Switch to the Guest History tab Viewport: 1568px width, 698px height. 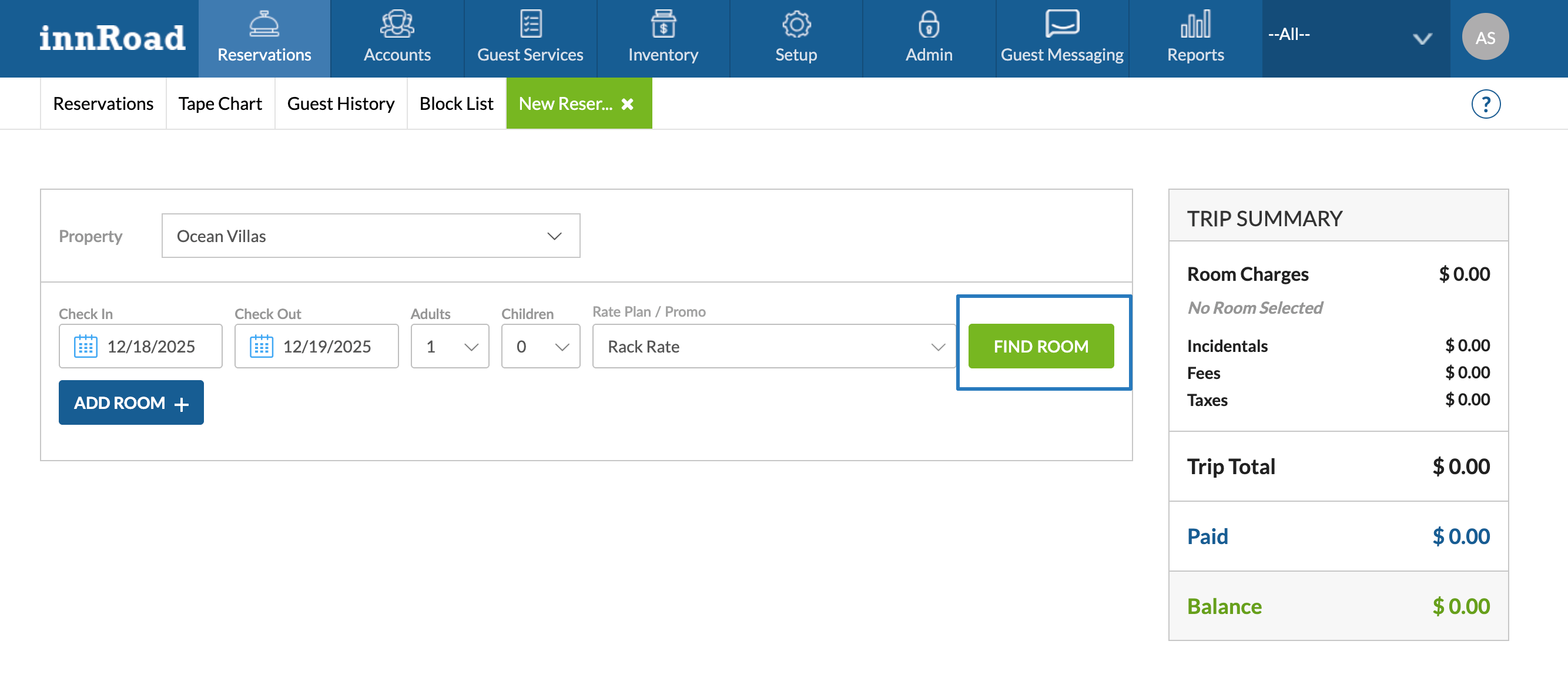coord(340,104)
